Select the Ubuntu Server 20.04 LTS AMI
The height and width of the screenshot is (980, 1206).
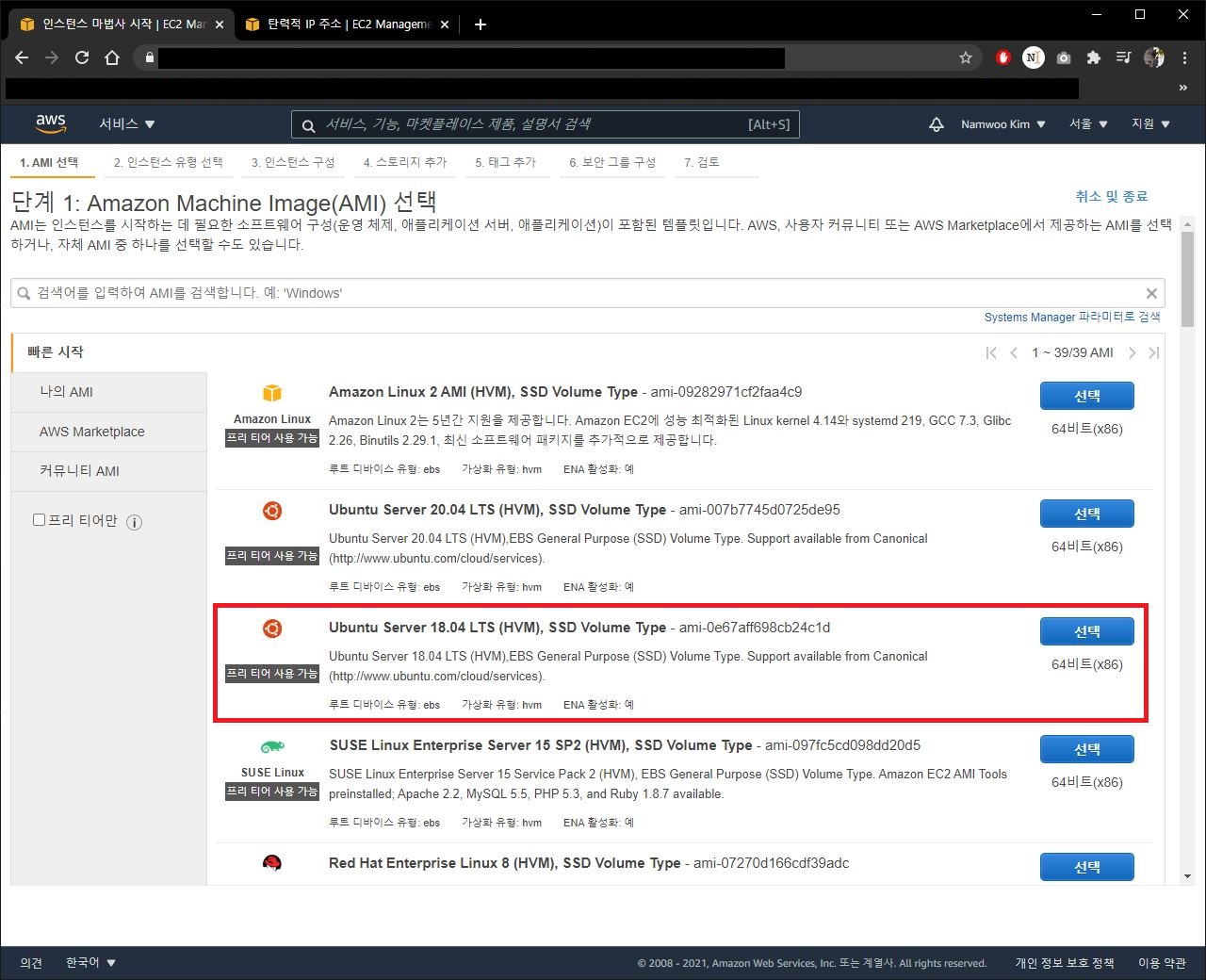[x=1087, y=514]
